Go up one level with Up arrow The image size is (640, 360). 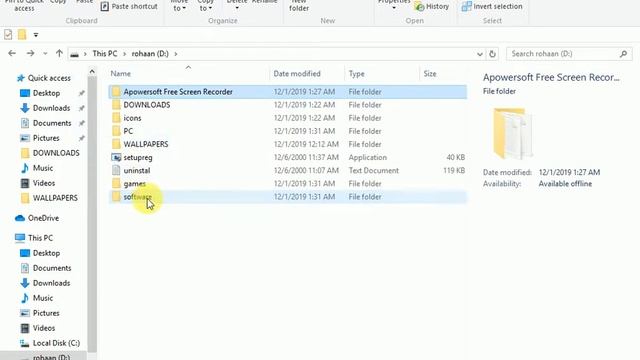coord(59,53)
